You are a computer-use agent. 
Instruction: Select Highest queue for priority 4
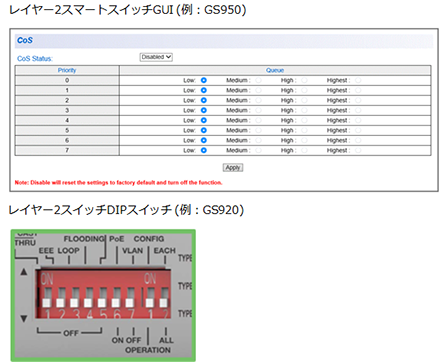point(358,120)
